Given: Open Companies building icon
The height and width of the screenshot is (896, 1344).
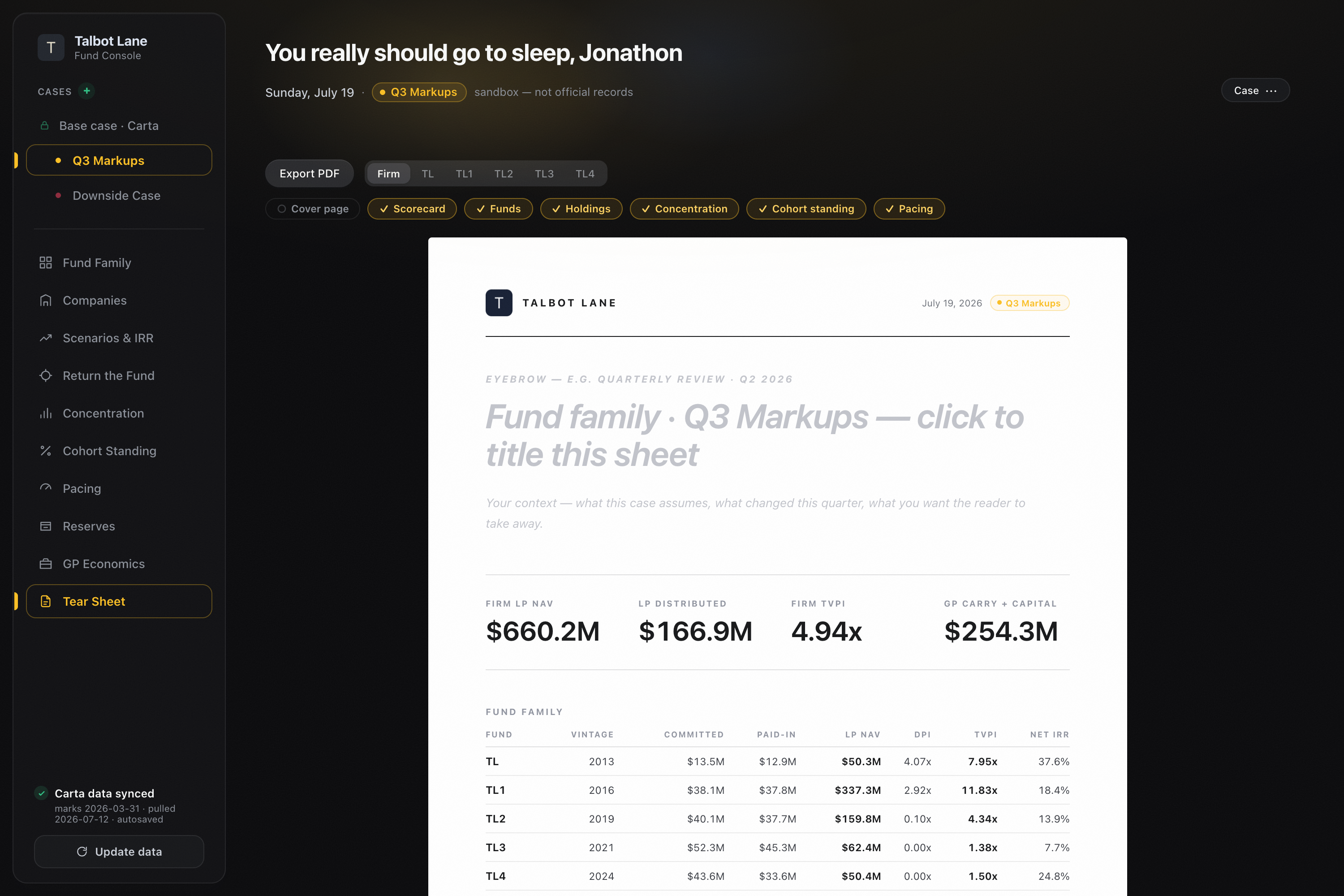Looking at the screenshot, I should [x=46, y=301].
